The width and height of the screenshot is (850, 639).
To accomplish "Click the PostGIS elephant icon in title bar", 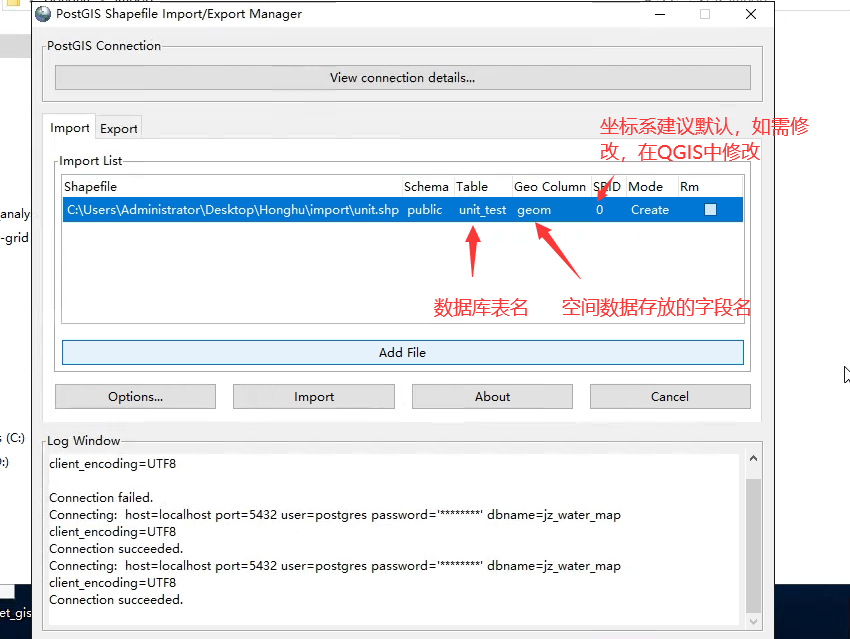I will click(43, 14).
